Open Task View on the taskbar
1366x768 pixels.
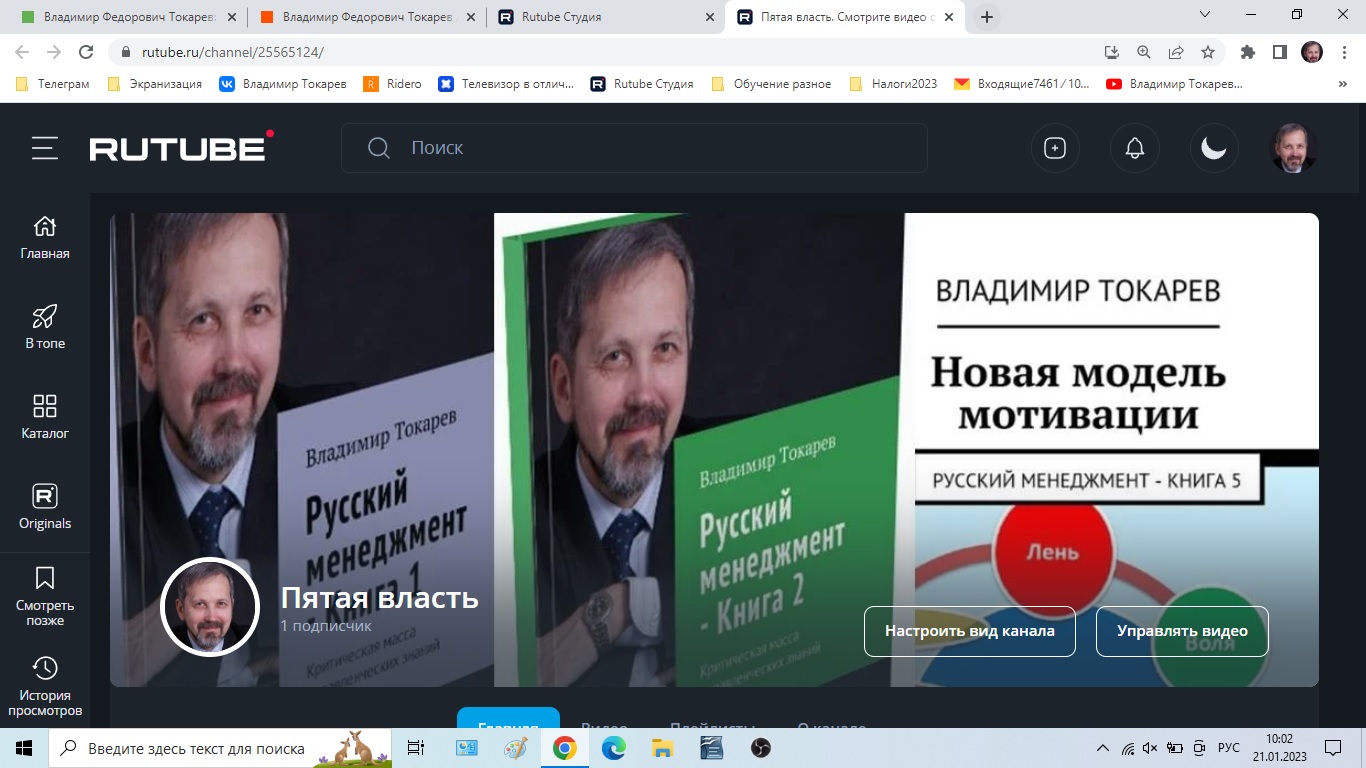[x=416, y=748]
